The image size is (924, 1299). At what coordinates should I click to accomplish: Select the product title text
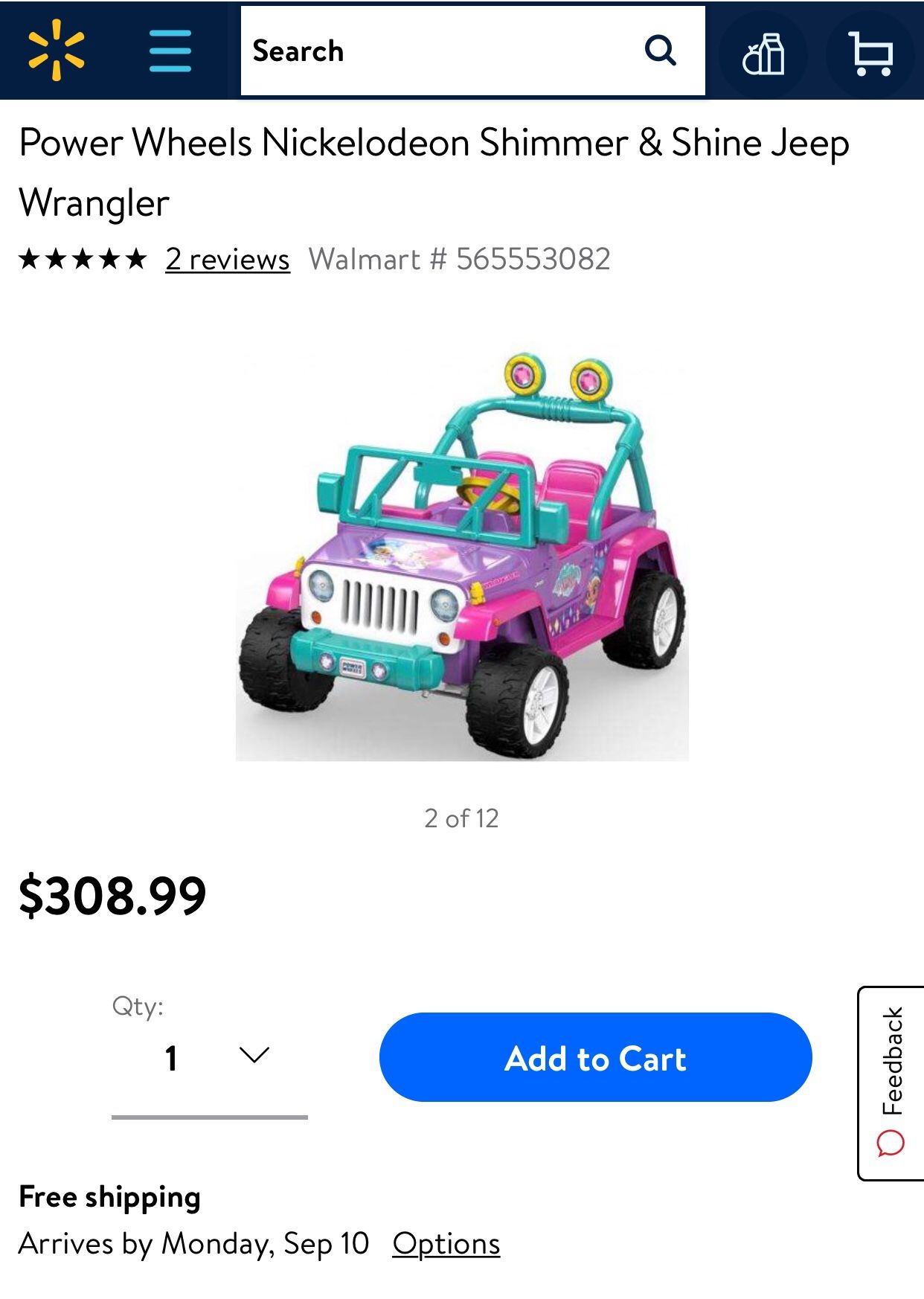coord(434,172)
